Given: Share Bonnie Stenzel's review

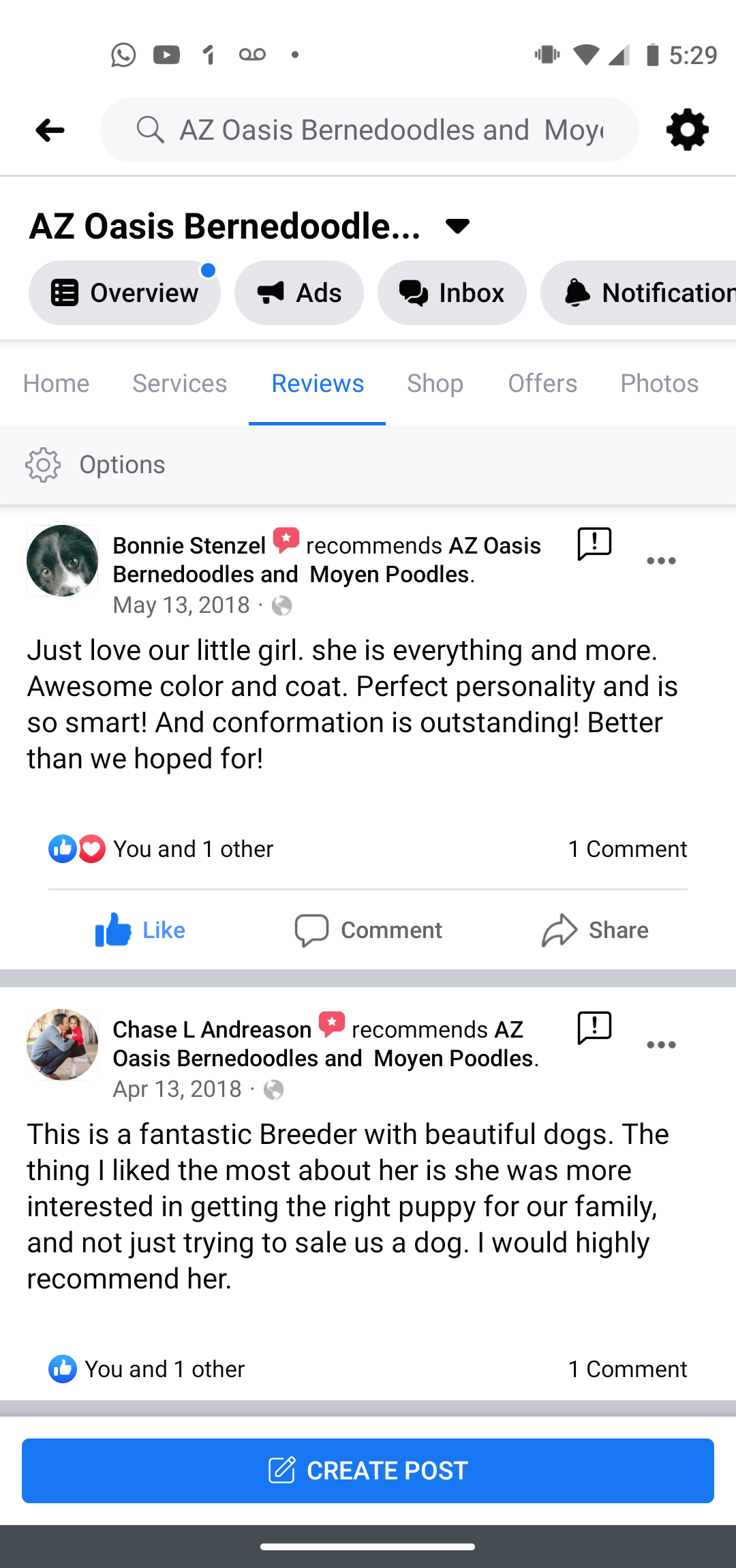Looking at the screenshot, I should tap(595, 930).
